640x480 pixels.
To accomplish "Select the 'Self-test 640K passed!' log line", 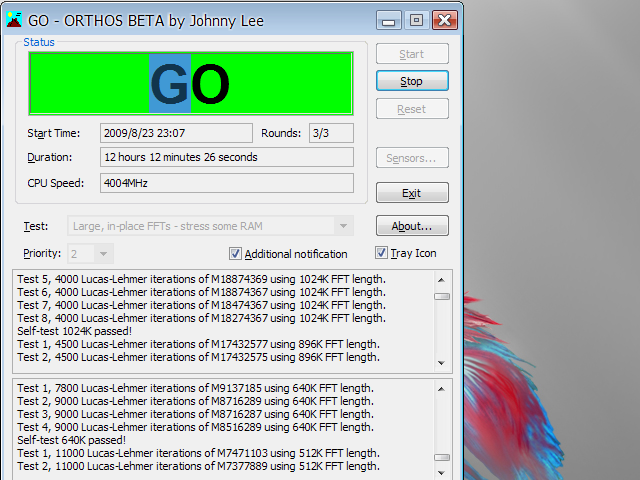I will coord(71,440).
